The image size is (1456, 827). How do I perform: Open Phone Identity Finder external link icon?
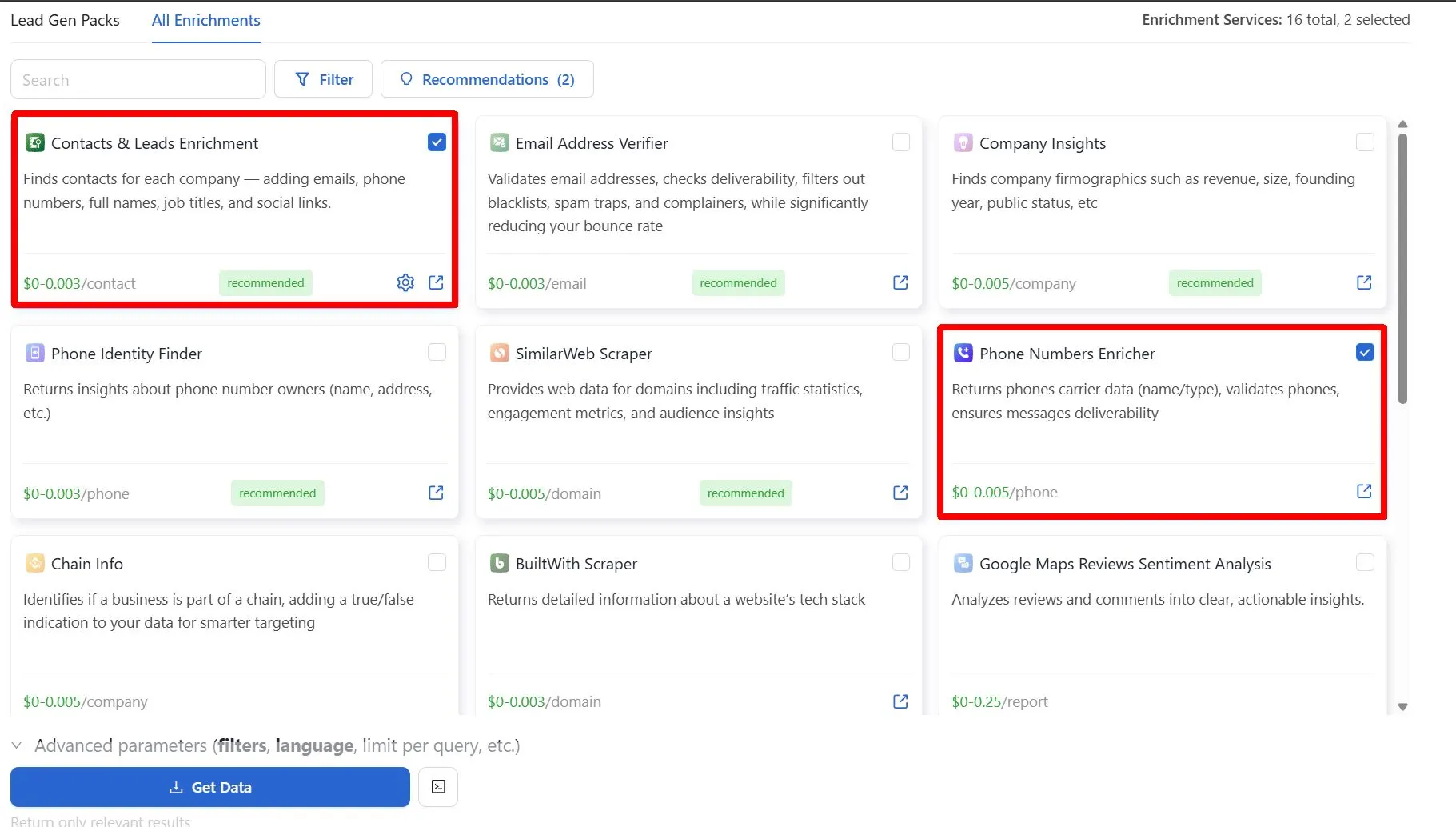[x=436, y=493]
